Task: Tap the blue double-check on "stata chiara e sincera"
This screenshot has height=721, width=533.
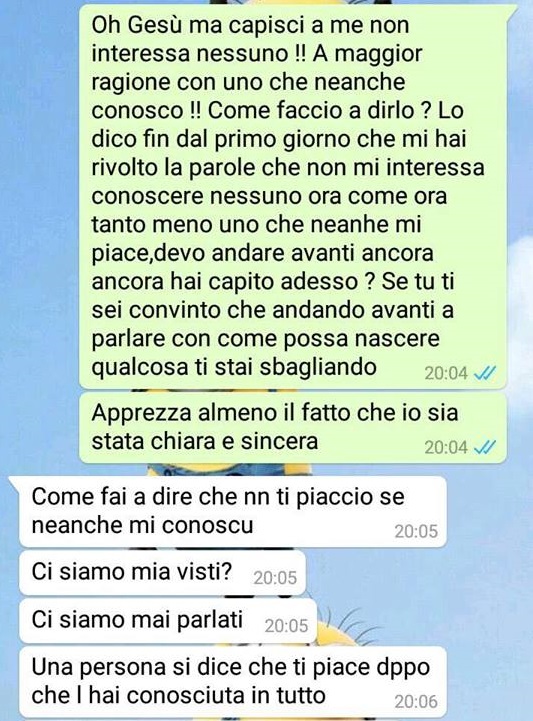Action: 485,447
